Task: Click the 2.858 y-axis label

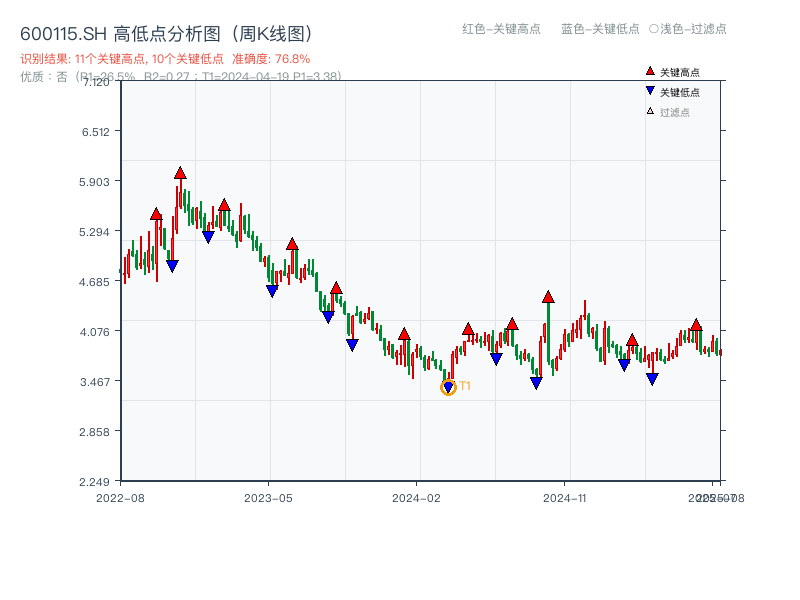Action: click(x=94, y=432)
